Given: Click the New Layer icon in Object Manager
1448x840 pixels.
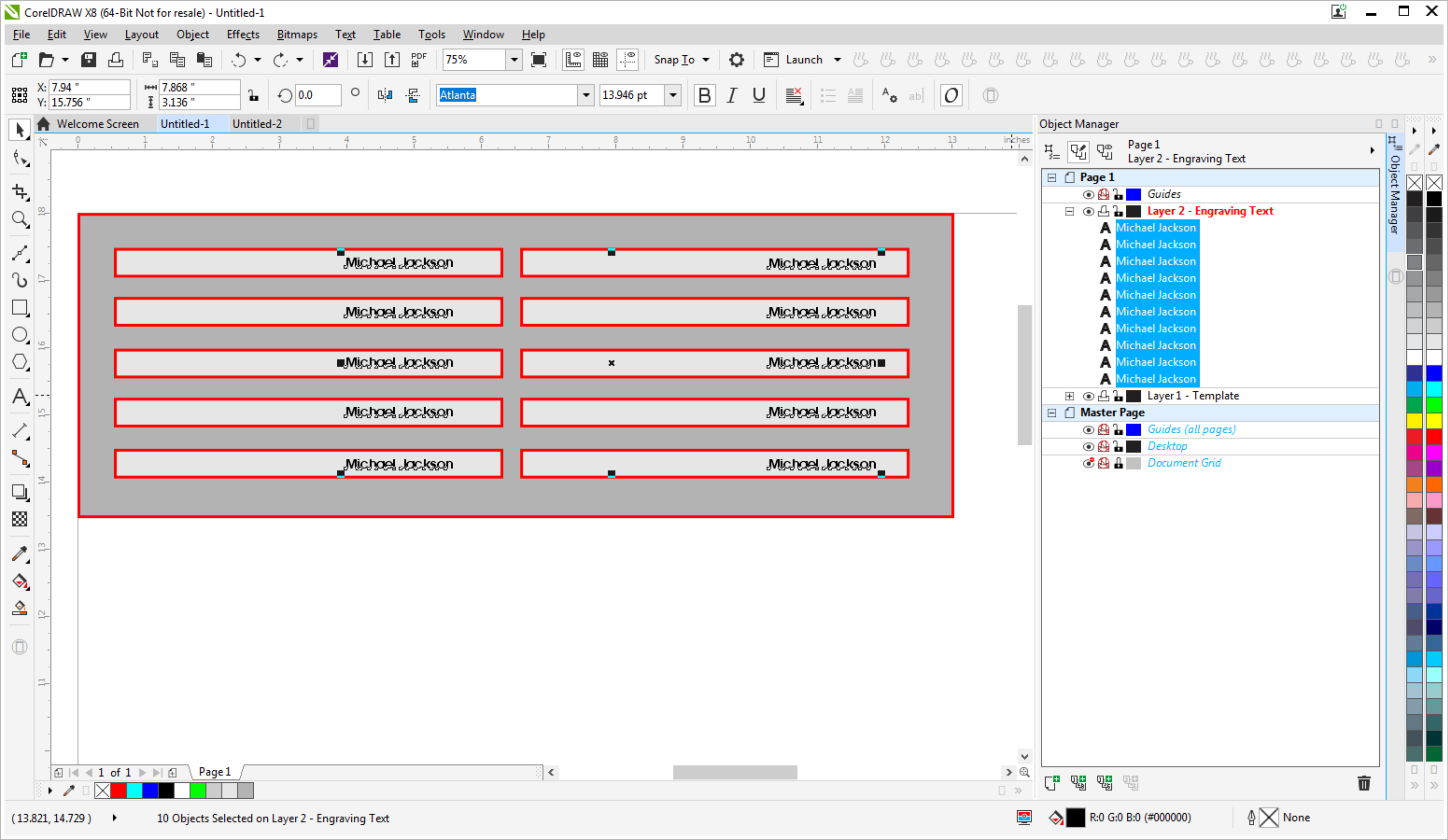Looking at the screenshot, I should pos(1052,783).
